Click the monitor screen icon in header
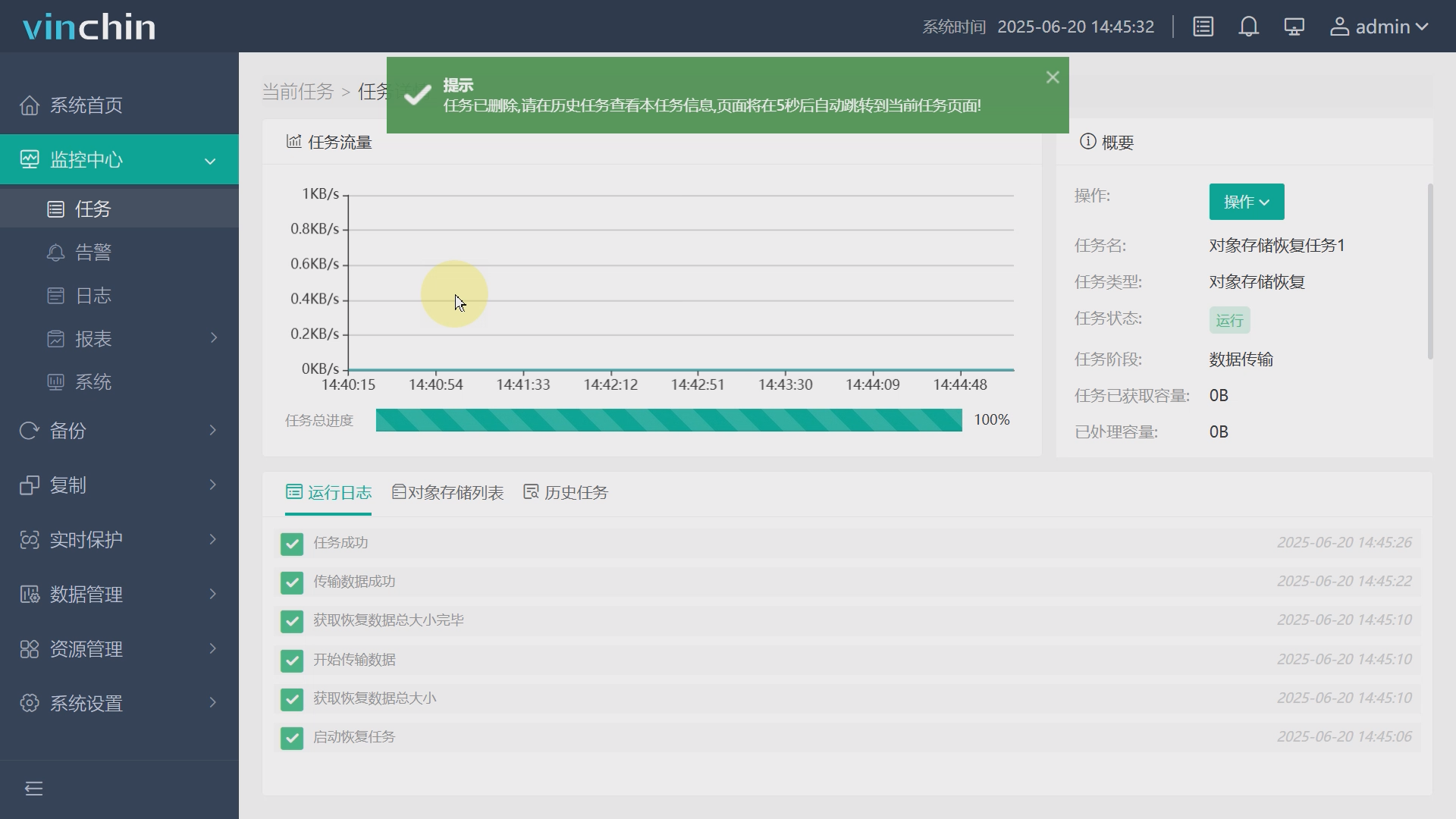This screenshot has width=1456, height=819. click(1294, 27)
